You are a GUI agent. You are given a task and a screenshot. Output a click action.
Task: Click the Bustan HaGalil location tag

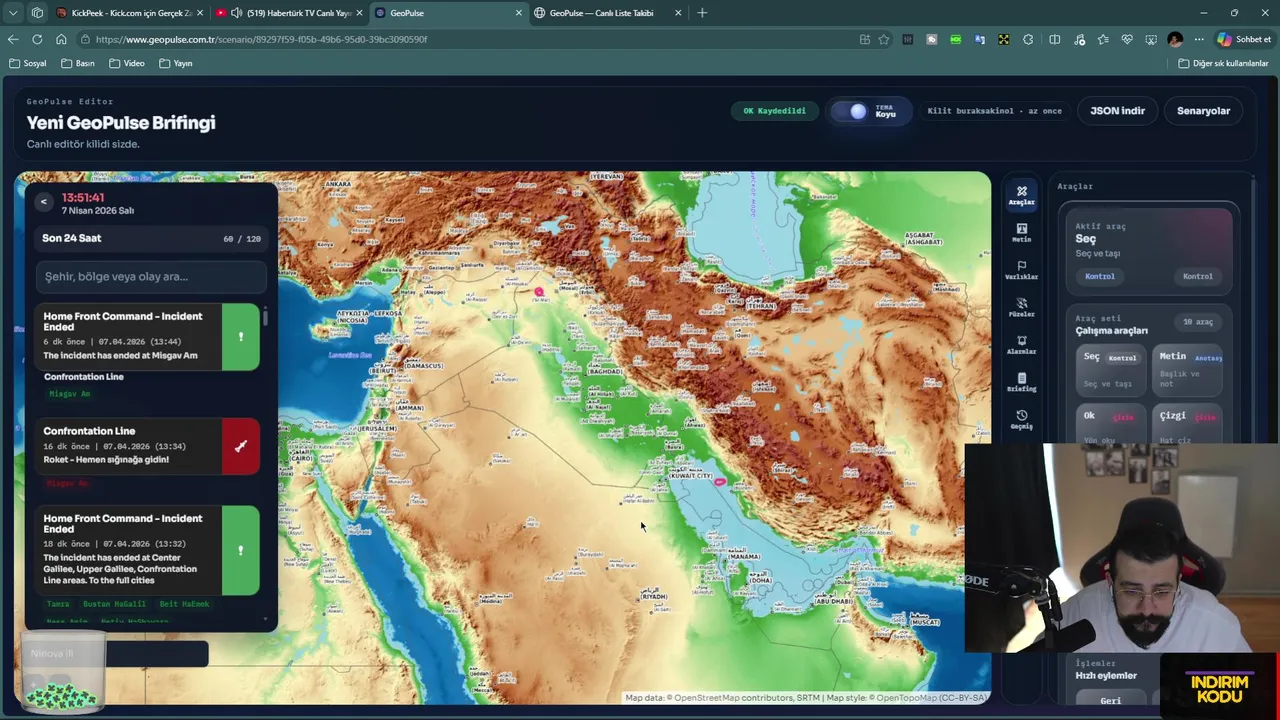[x=114, y=604]
